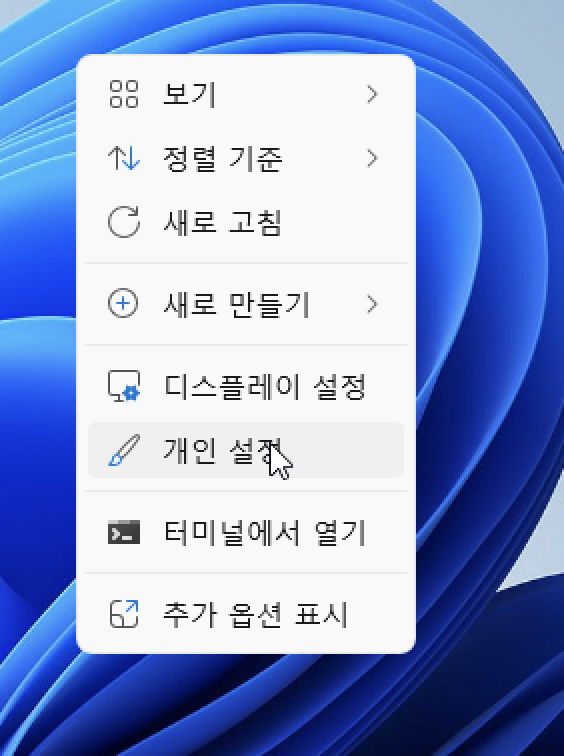Choose 터미널에서 열기 (Open in Terminal)
Viewport: 564px width, 756px height.
click(x=246, y=532)
